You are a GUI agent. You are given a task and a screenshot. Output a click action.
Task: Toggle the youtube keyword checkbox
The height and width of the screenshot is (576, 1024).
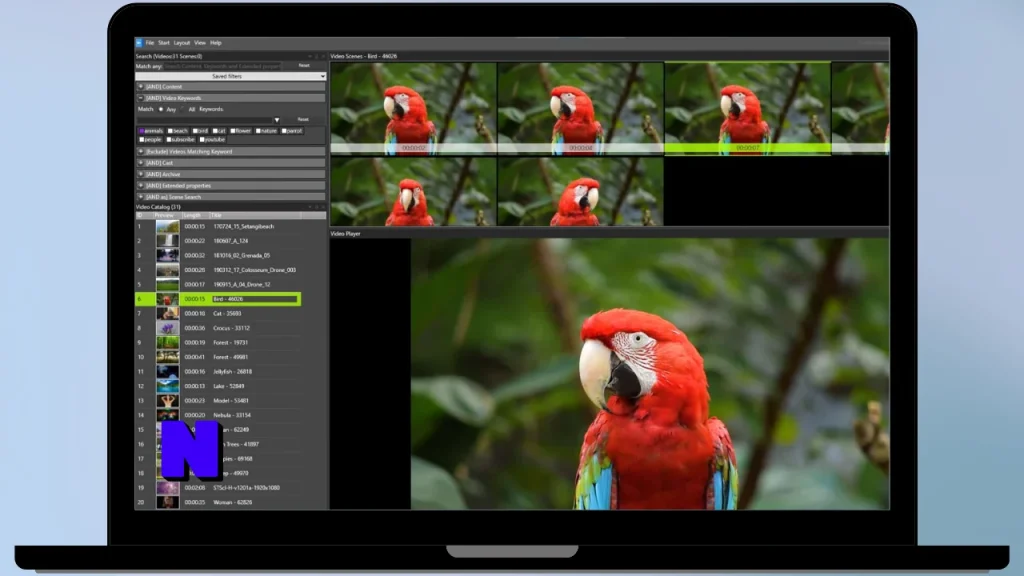(x=202, y=139)
